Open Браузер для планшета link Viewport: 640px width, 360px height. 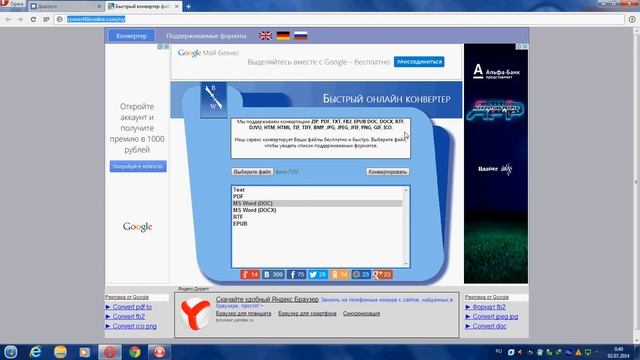(x=243, y=313)
